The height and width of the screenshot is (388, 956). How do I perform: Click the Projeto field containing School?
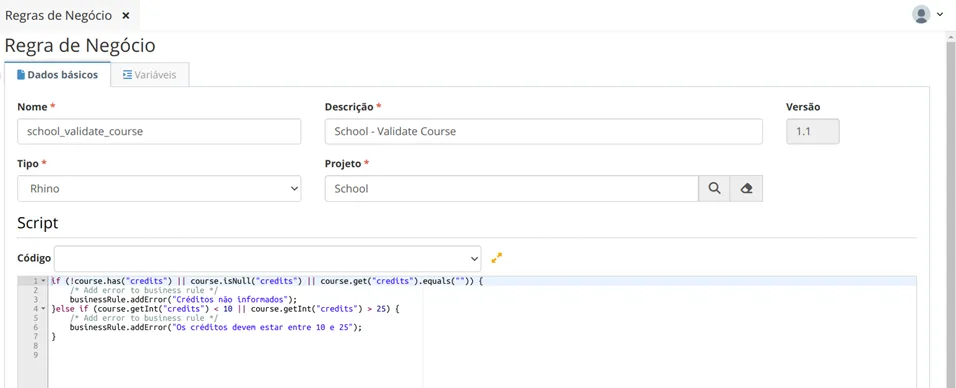pyautogui.click(x=511, y=189)
